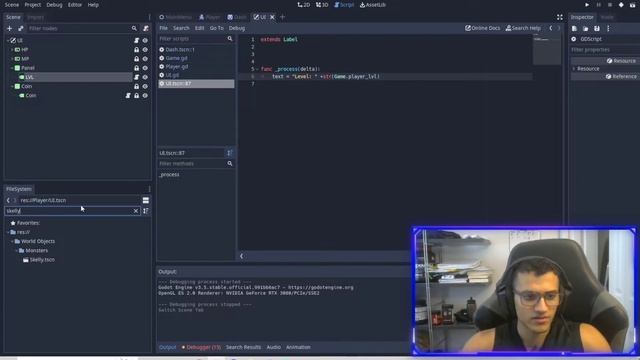Toggle alphabetical sorting of methods list
The height and width of the screenshot is (360, 640).
click(x=230, y=153)
